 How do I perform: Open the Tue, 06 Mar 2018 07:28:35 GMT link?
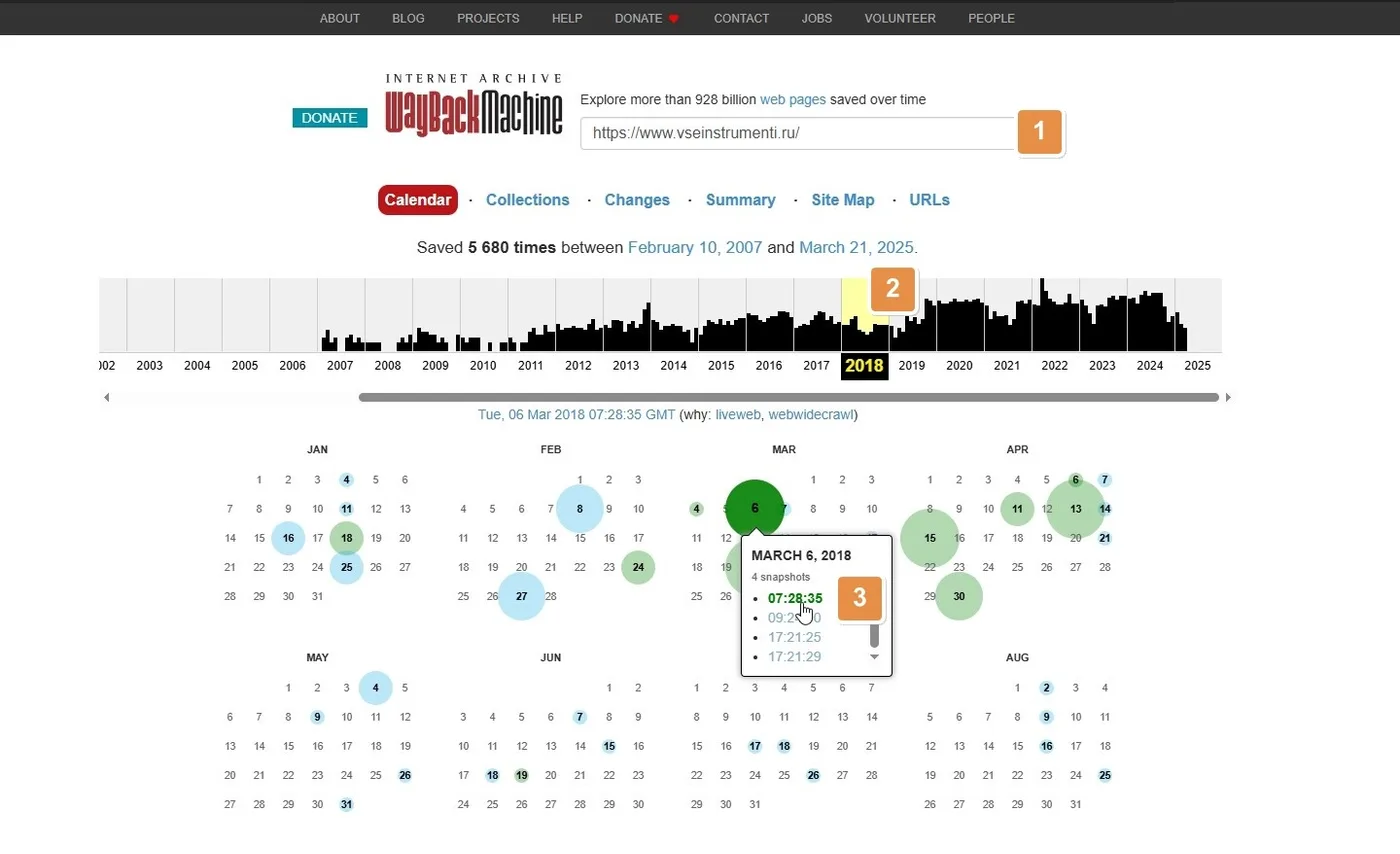point(577,415)
